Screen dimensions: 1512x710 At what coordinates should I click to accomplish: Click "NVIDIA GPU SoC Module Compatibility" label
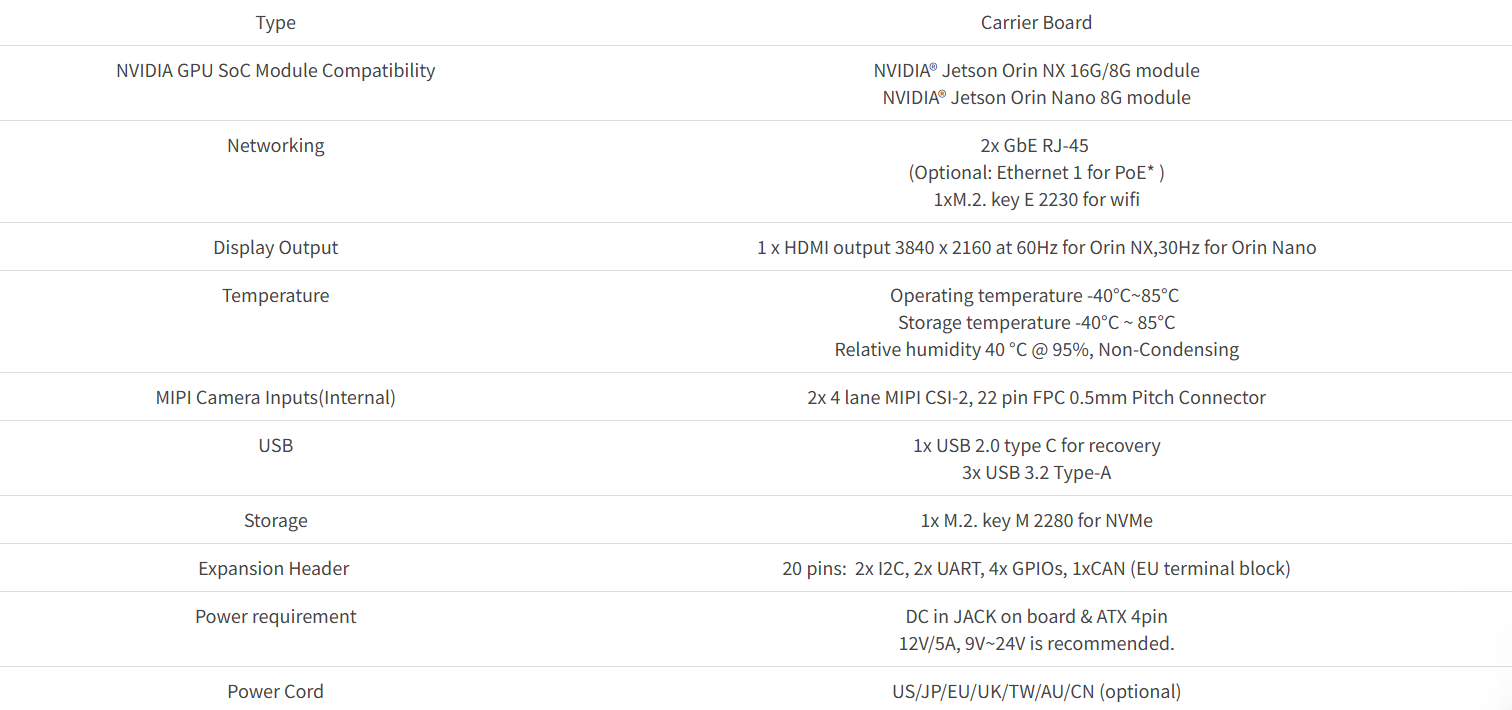(x=275, y=71)
